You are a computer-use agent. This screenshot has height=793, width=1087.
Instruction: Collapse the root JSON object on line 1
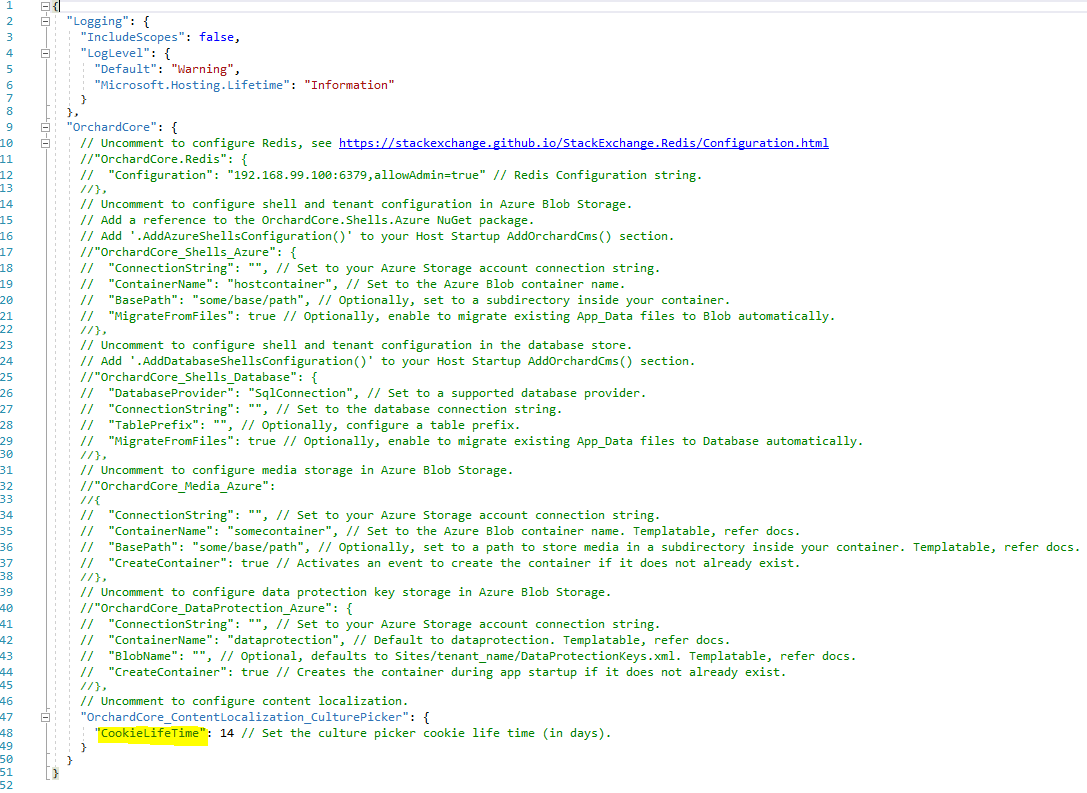(x=45, y=6)
